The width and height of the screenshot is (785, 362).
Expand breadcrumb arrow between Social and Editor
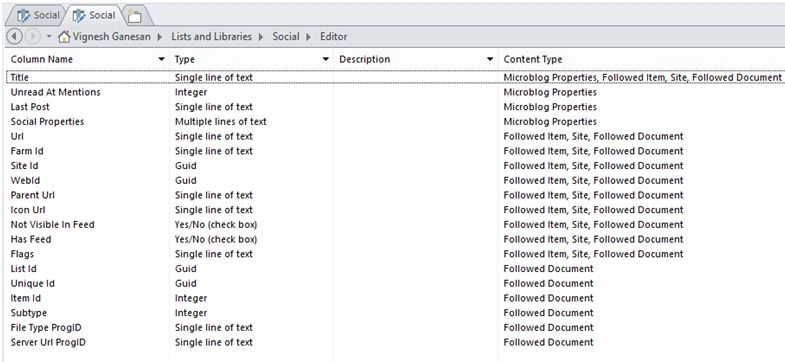point(308,37)
